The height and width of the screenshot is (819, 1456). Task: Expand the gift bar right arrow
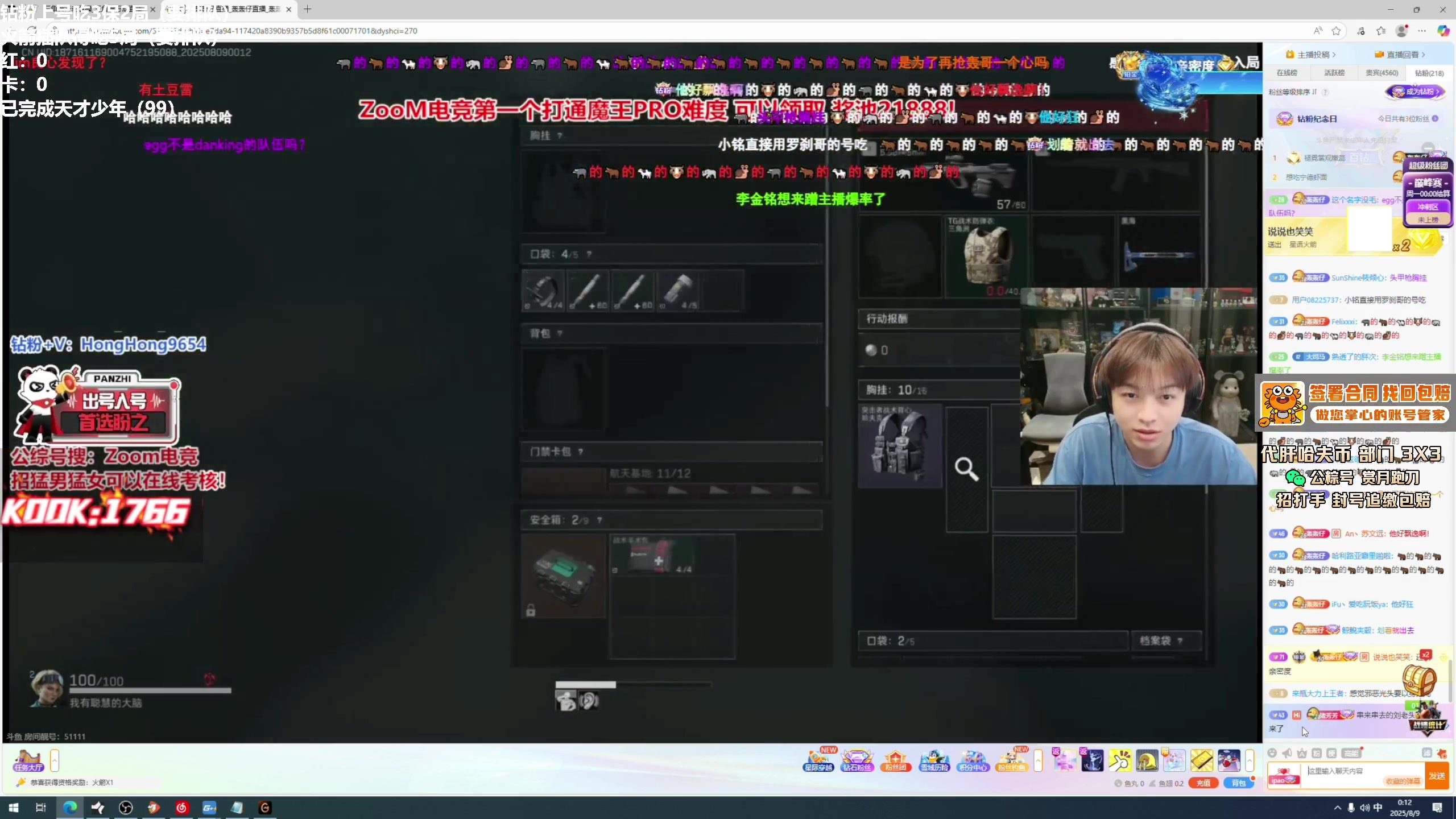[1250, 760]
